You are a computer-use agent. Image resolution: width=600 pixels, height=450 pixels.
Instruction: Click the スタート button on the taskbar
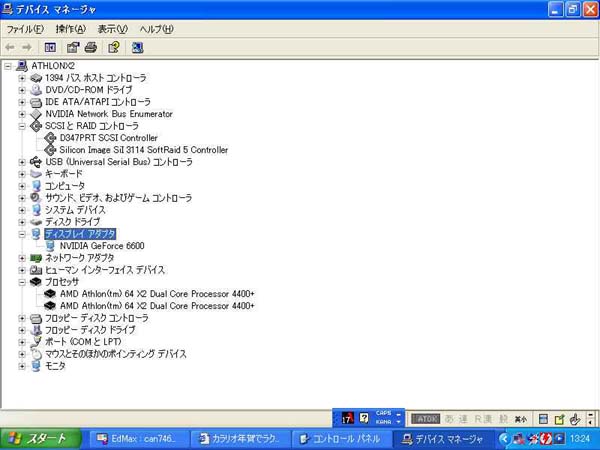(x=40, y=439)
